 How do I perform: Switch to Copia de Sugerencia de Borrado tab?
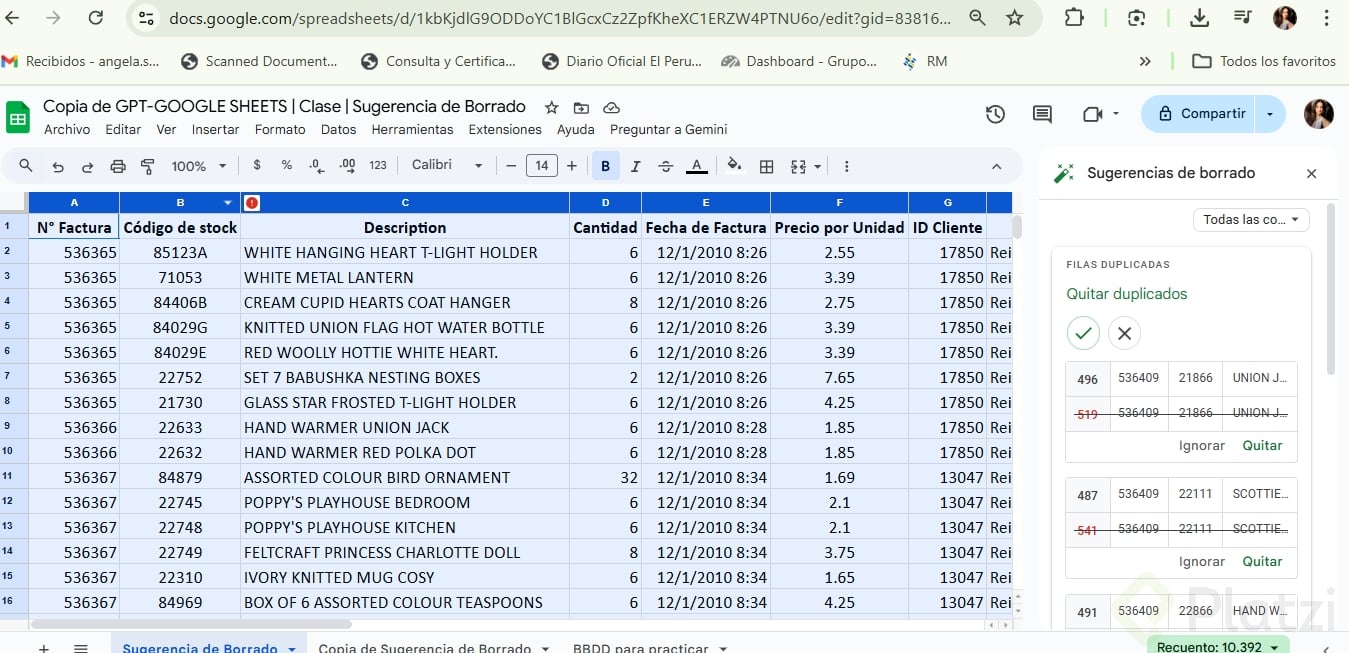click(430, 648)
